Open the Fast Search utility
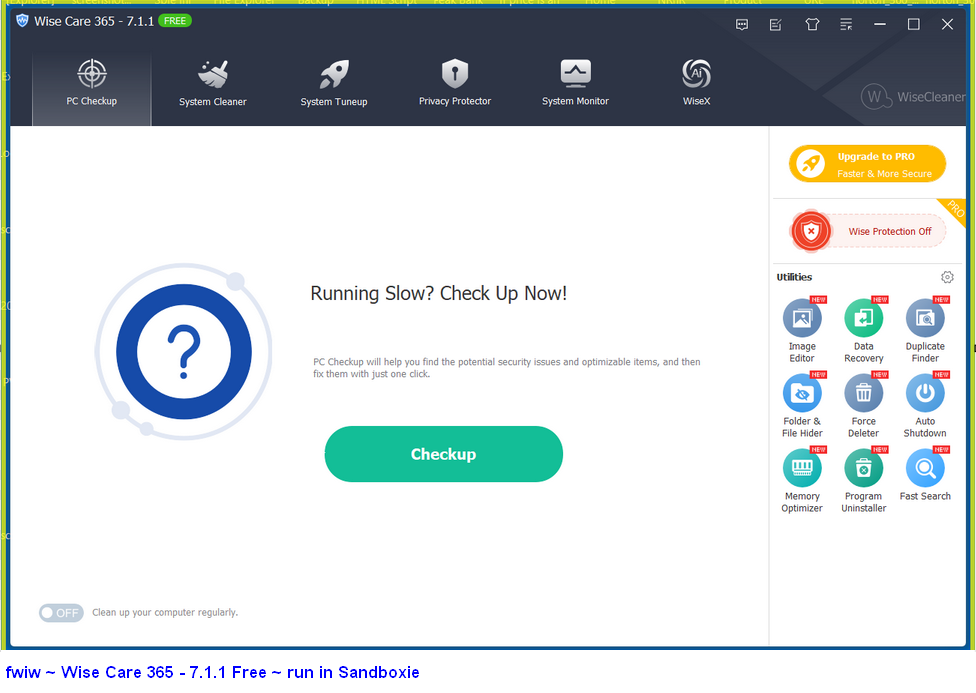 click(x=925, y=469)
